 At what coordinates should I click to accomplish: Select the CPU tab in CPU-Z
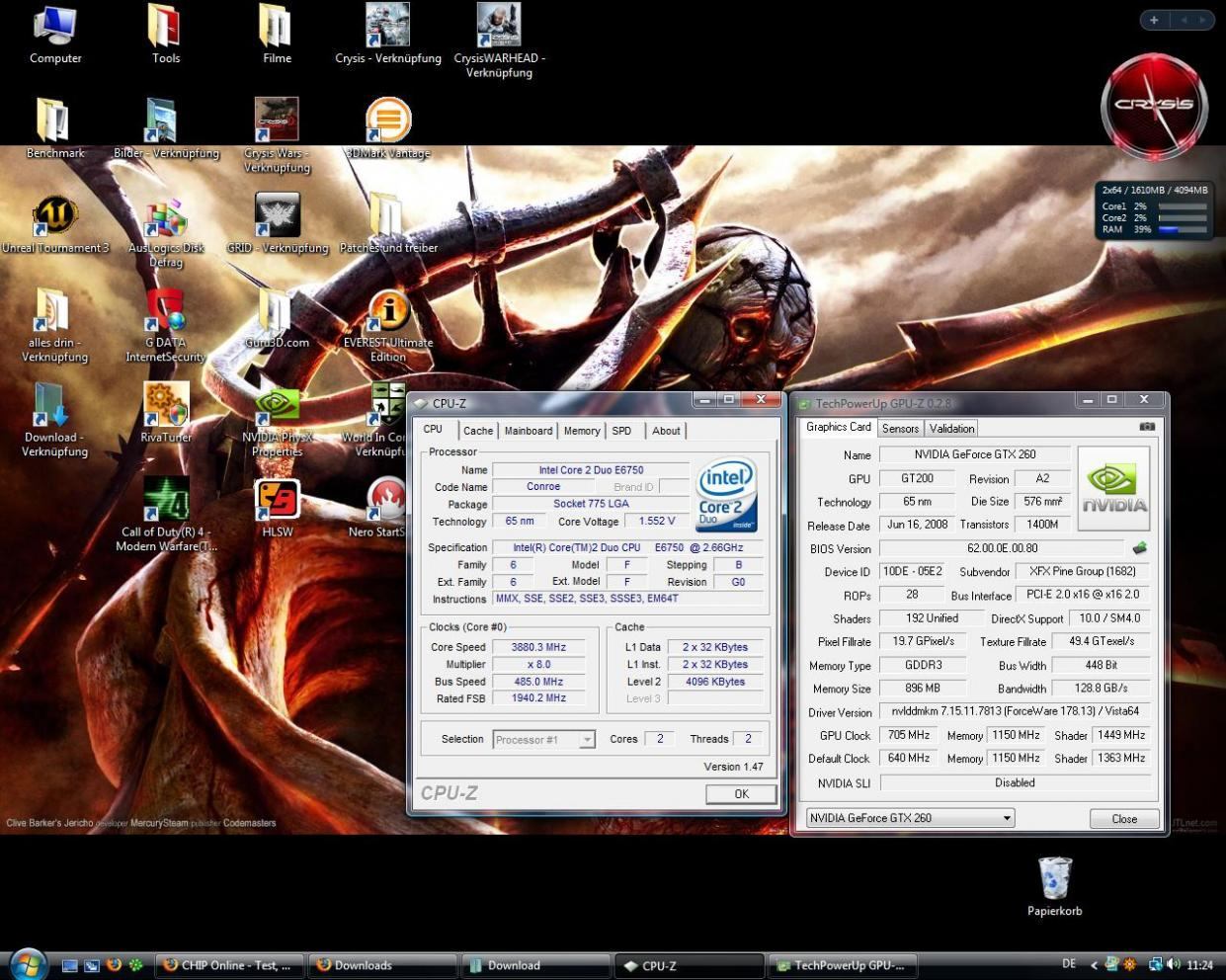(x=433, y=429)
